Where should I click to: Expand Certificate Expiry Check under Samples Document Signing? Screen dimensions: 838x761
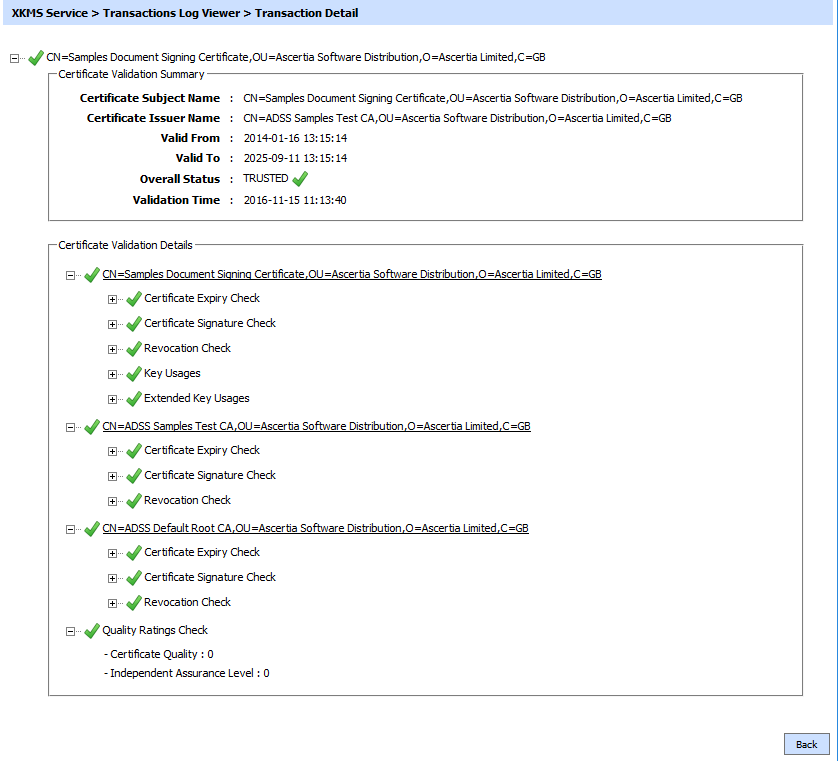112,299
